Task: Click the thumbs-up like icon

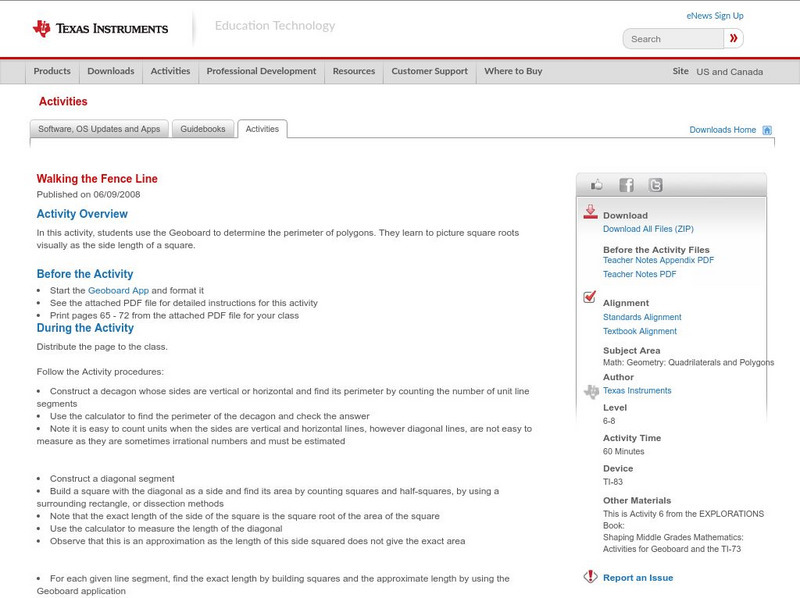Action: coord(597,184)
